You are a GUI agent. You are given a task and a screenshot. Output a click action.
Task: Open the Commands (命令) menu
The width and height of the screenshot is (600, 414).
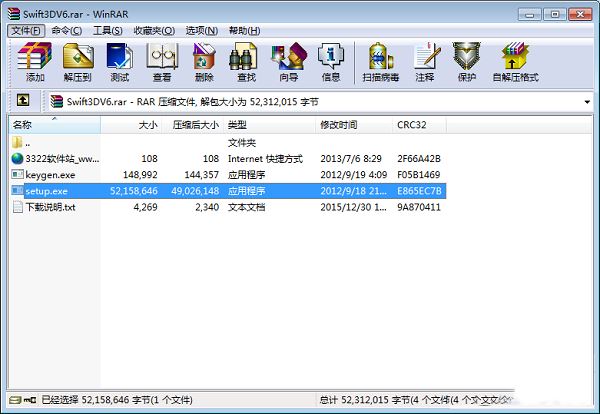67,31
